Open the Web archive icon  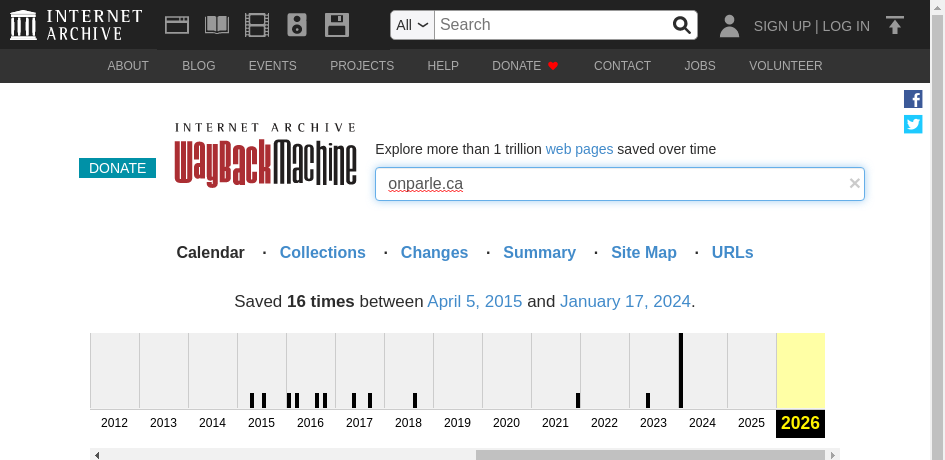point(177,25)
